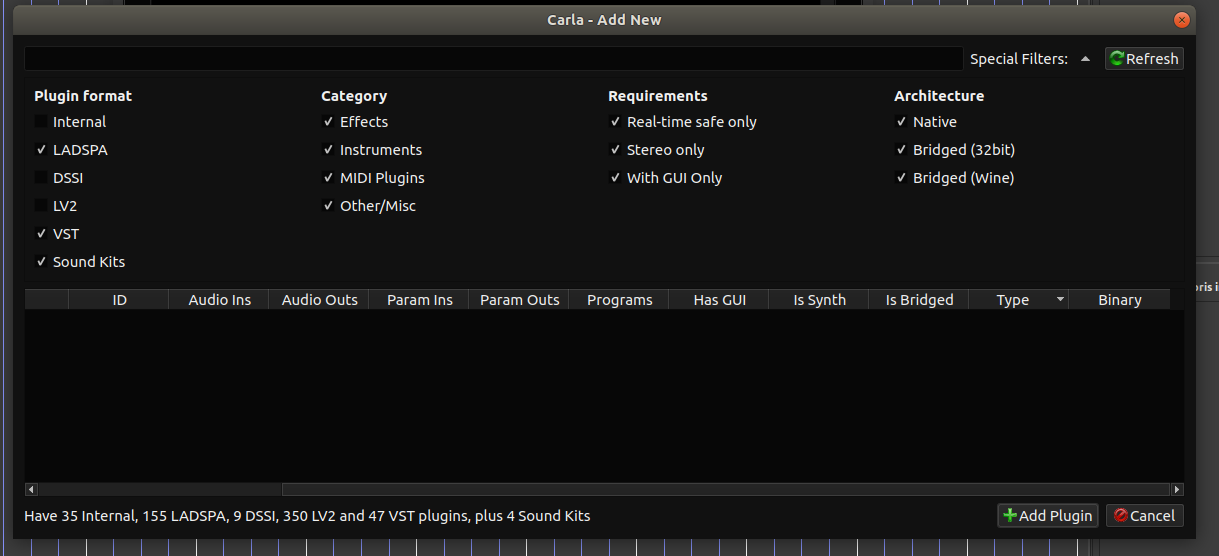Sort by Is Bridged column header

pyautogui.click(x=919, y=300)
